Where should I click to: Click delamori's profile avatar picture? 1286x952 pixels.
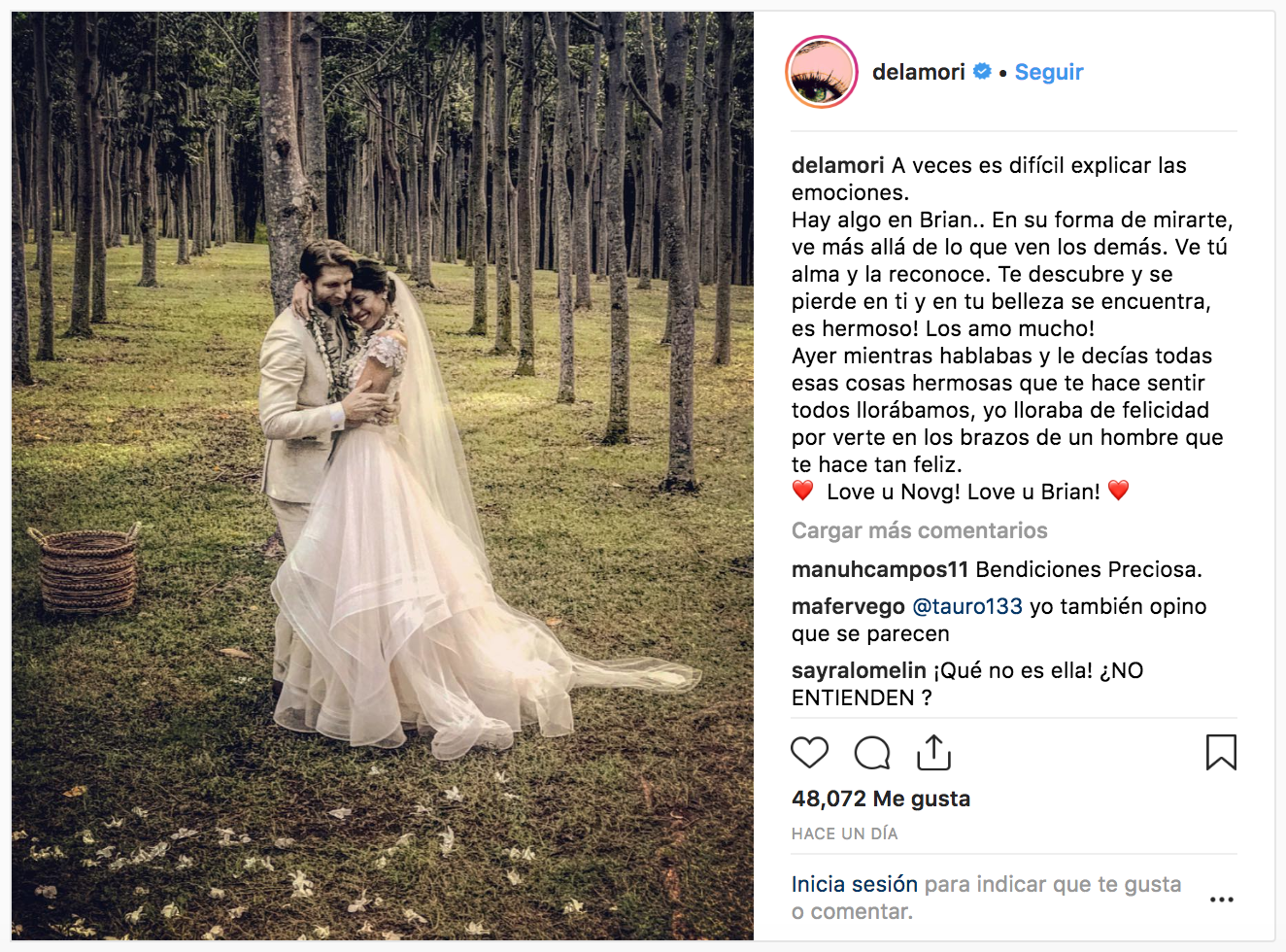822,72
